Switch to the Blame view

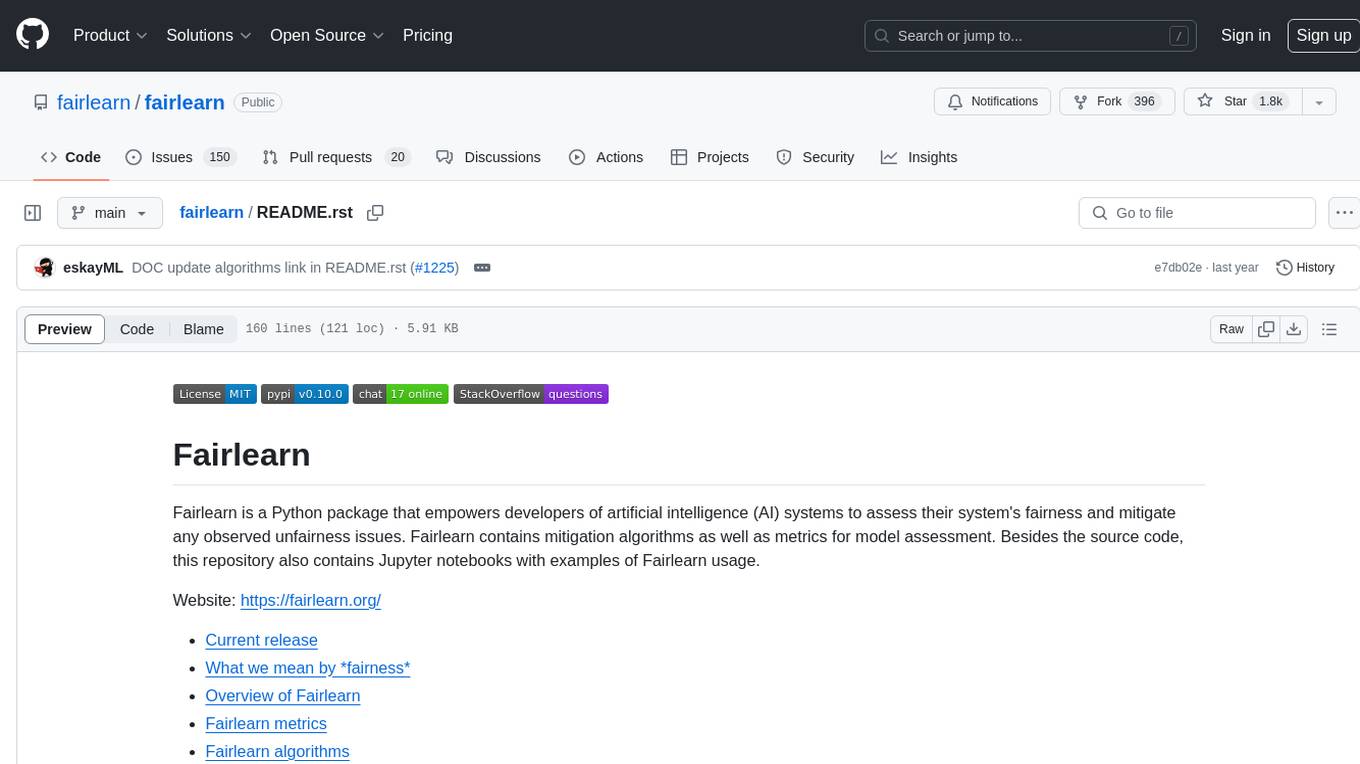point(203,329)
